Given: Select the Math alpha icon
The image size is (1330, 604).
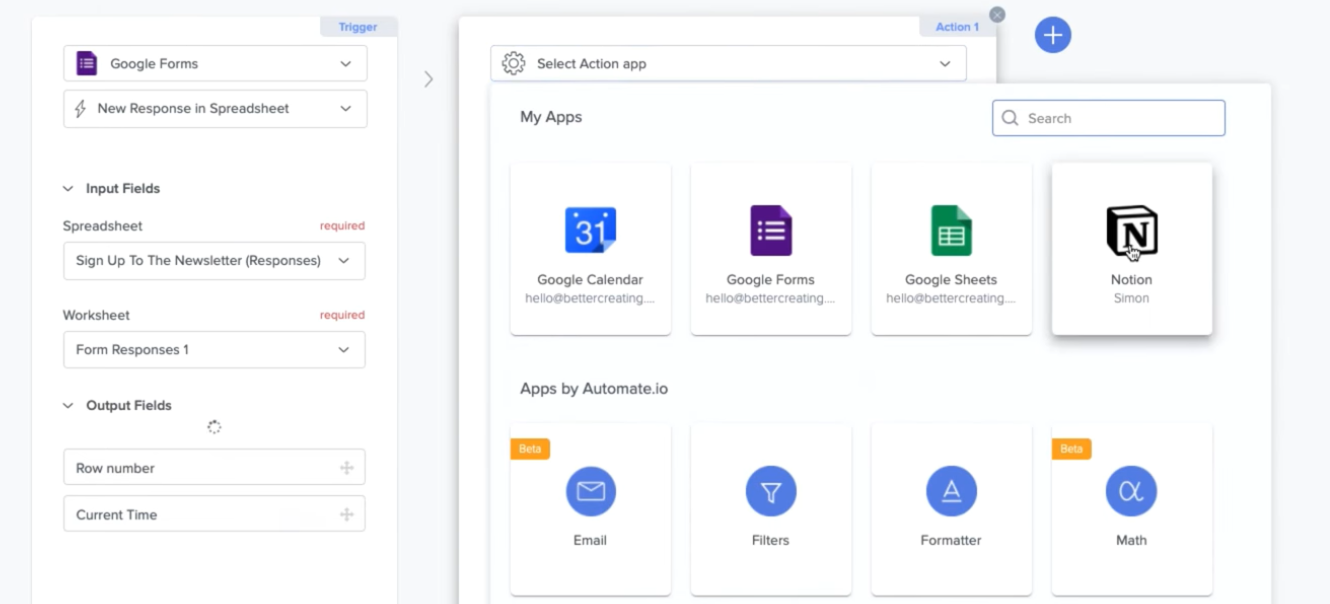Looking at the screenshot, I should coord(1131,491).
